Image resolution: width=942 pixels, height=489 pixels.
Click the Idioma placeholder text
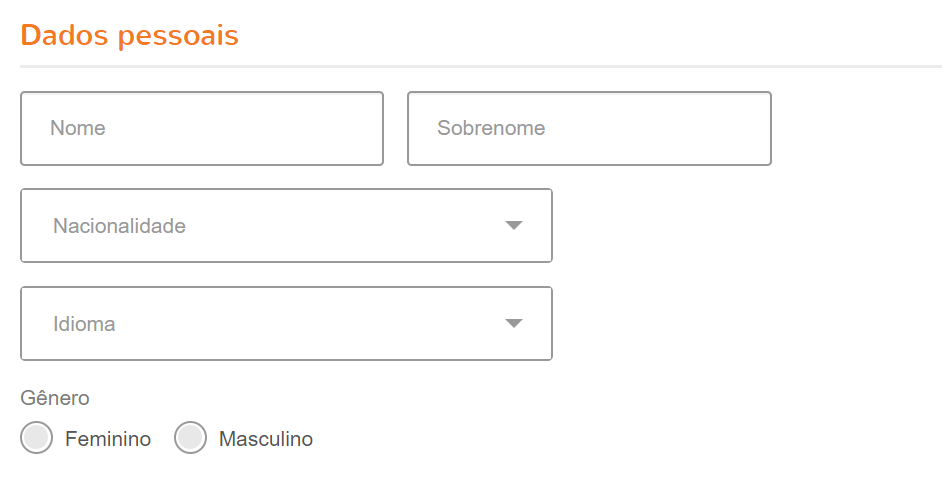pos(84,324)
